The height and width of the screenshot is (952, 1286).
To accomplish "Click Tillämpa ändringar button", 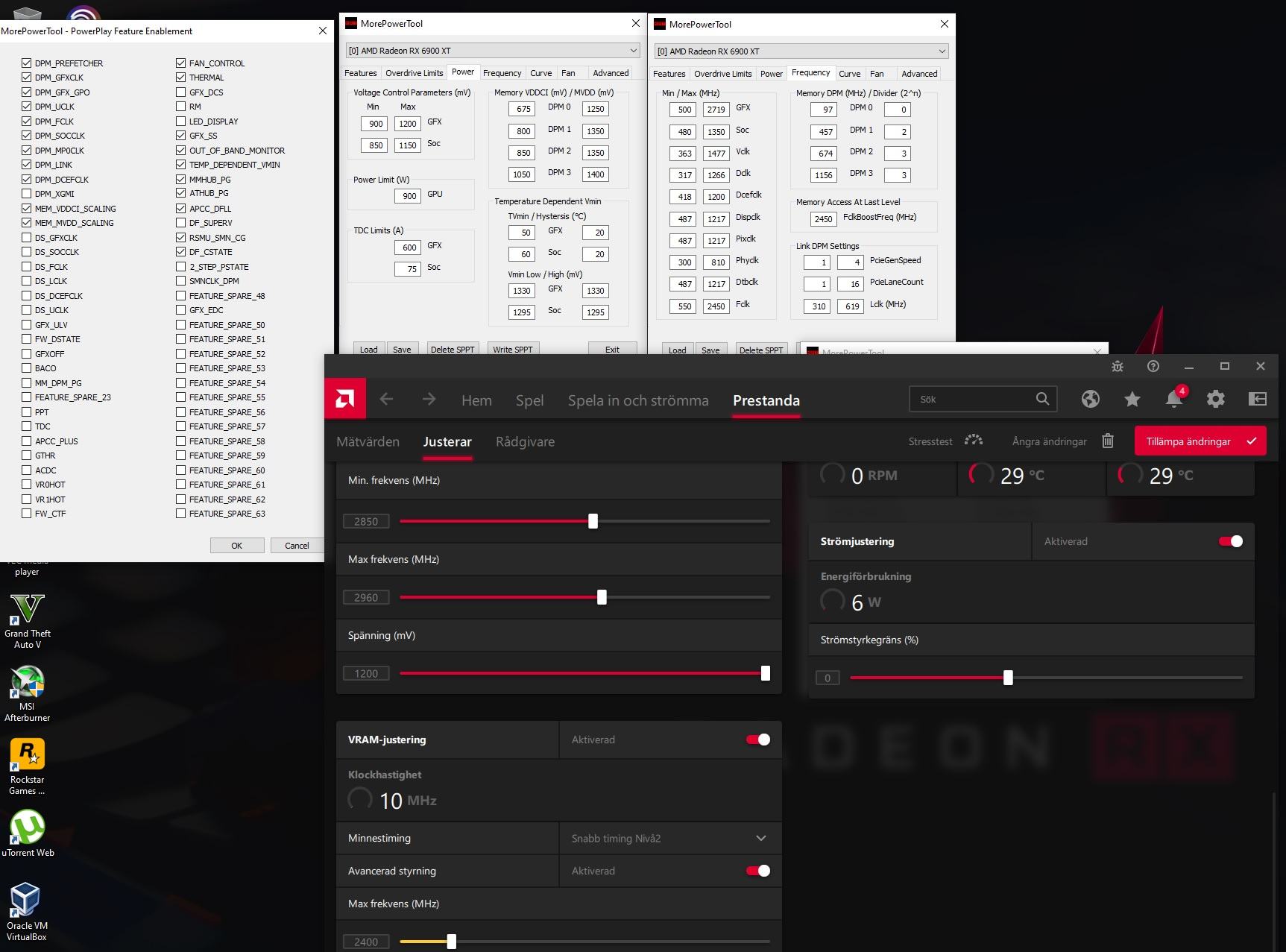I will (1200, 441).
